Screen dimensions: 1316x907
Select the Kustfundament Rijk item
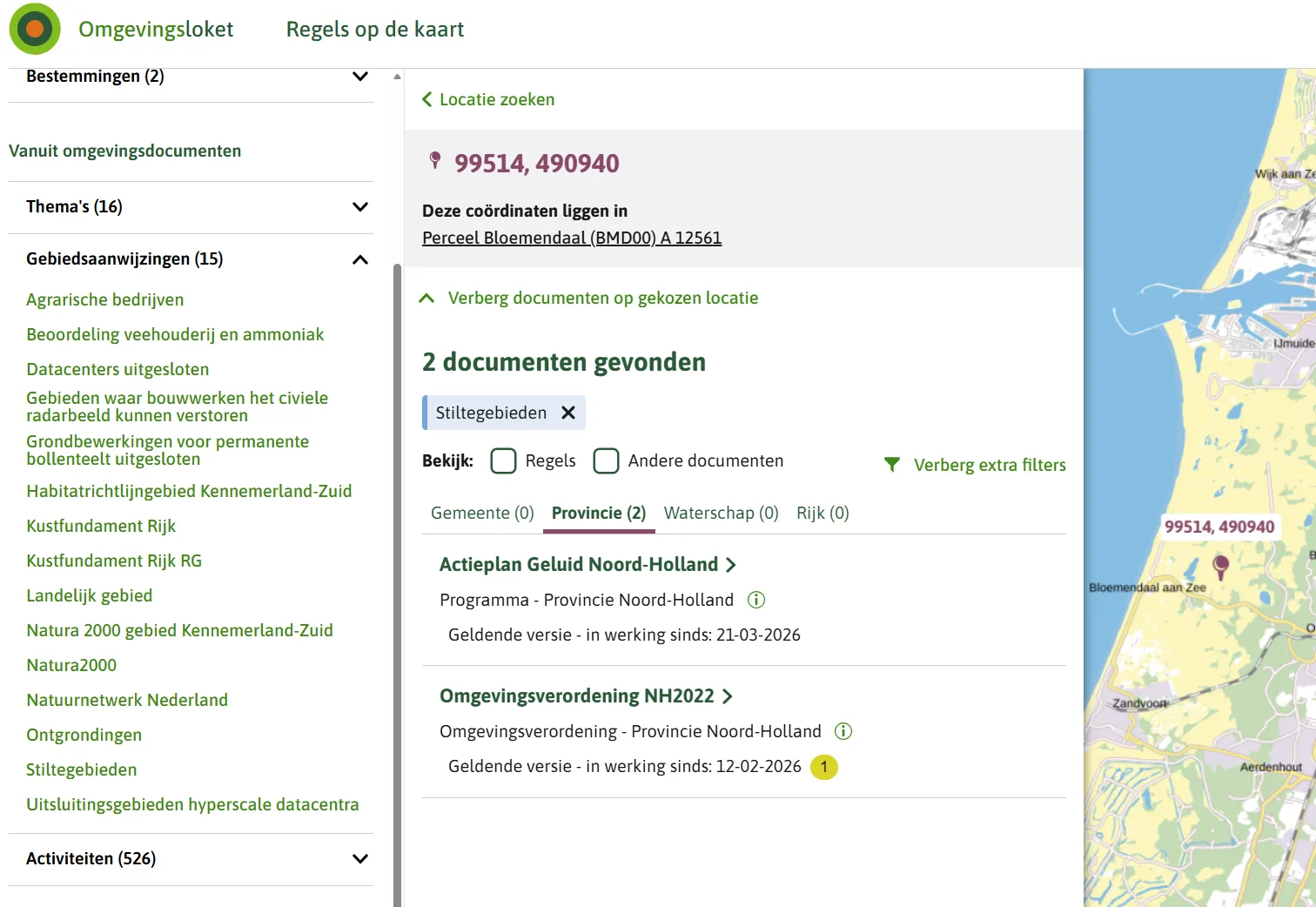[x=101, y=526]
